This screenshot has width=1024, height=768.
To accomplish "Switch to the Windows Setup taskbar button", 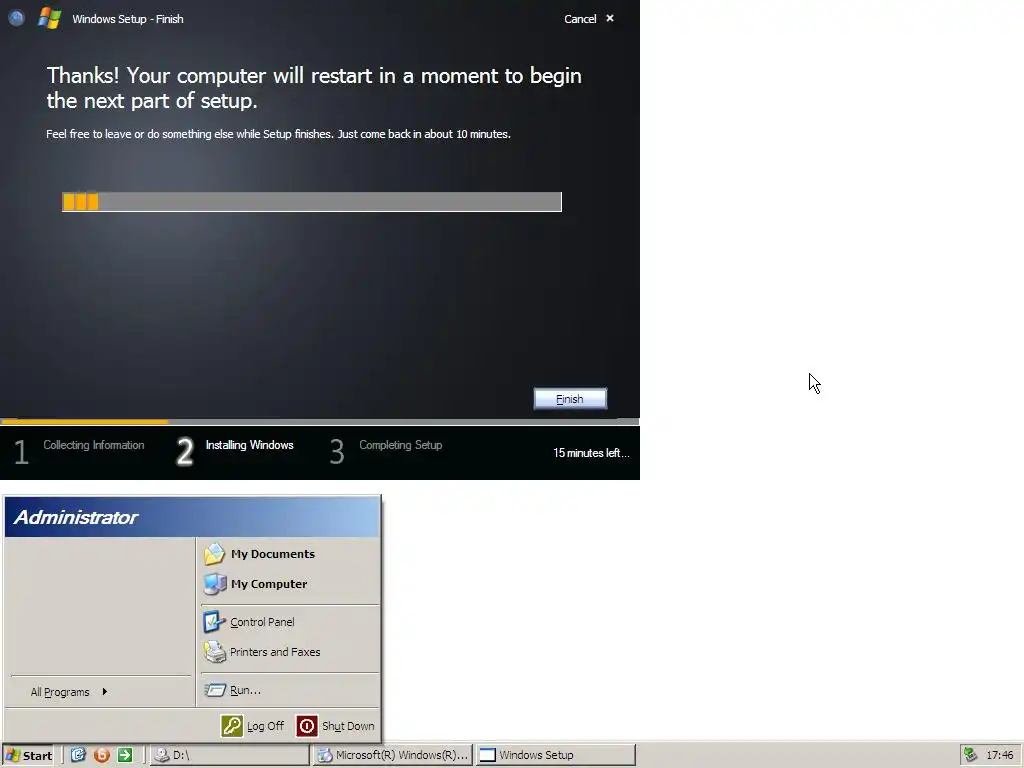I will point(555,755).
